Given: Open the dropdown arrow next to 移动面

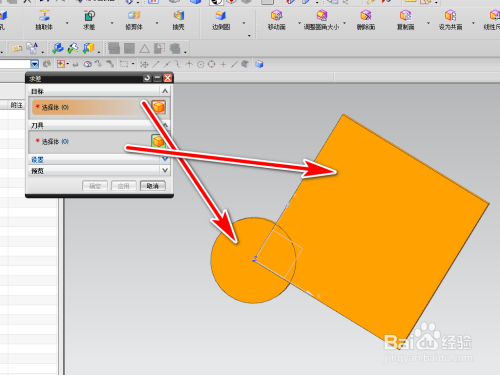Looking at the screenshot, I should [x=299, y=23].
